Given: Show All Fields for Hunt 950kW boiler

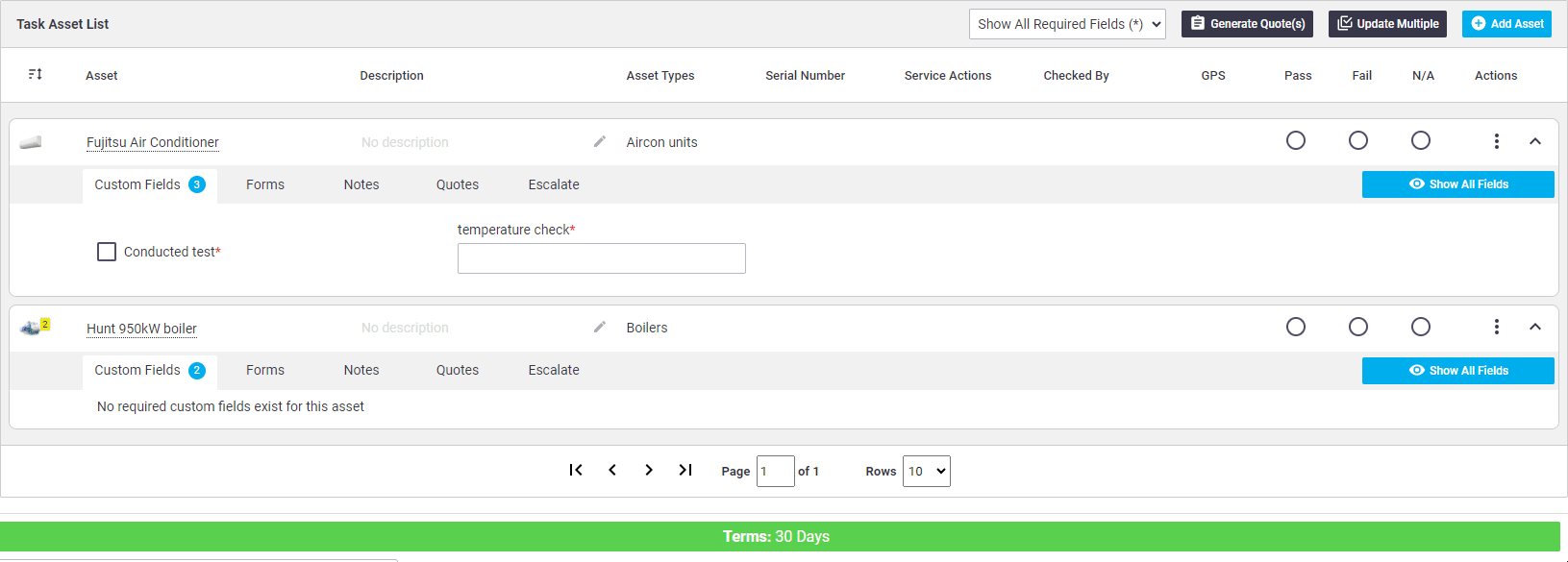Looking at the screenshot, I should click(x=1458, y=371).
